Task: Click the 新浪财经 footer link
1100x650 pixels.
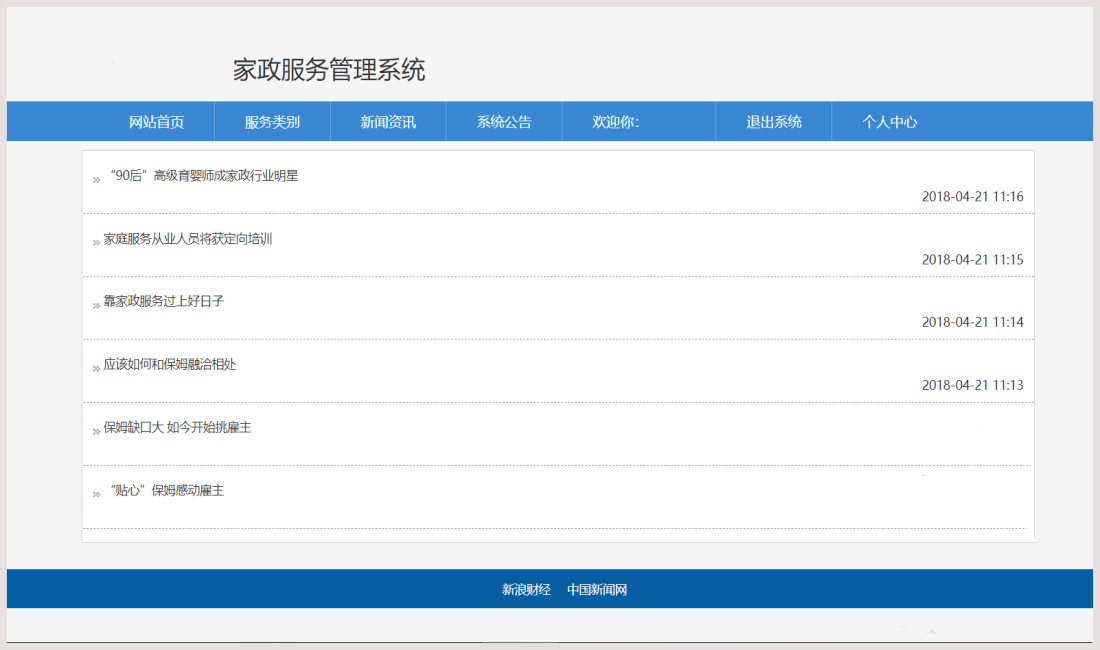Action: tap(526, 590)
